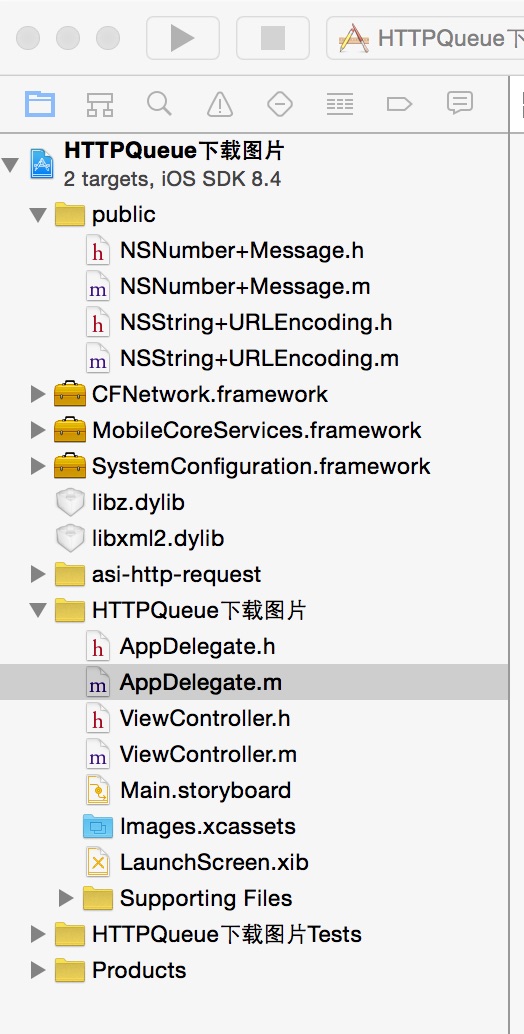Expand the asi-http-request folder
This screenshot has width=524, height=1034.
38,574
